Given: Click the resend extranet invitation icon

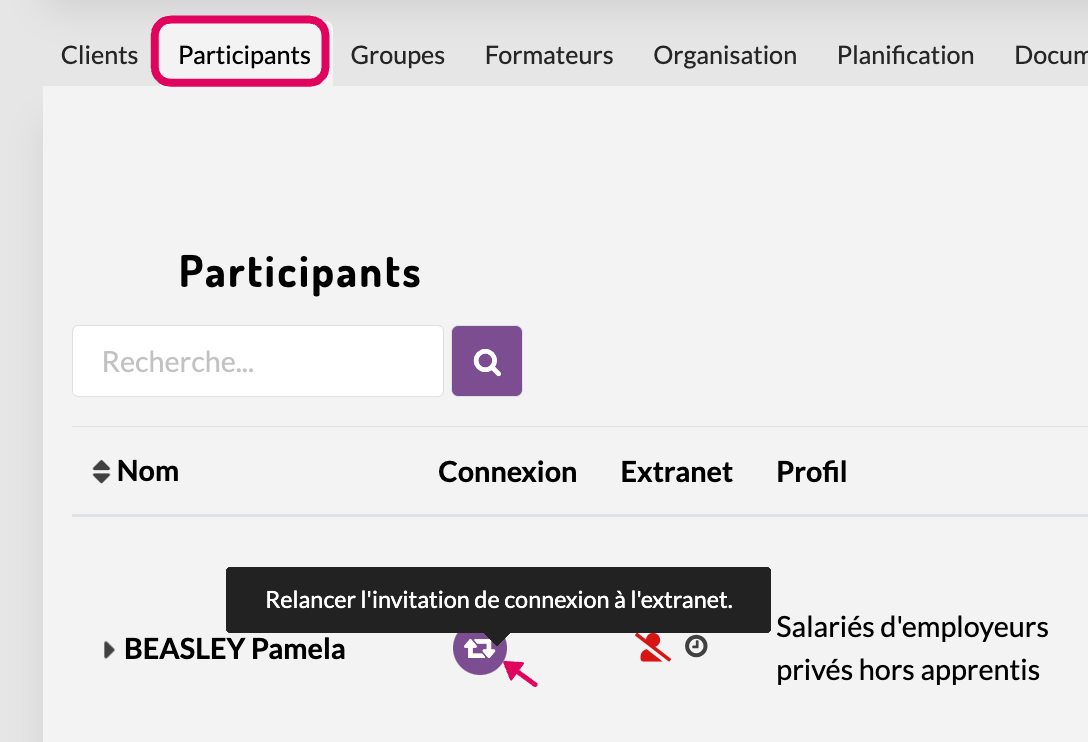Looking at the screenshot, I should click(480, 649).
